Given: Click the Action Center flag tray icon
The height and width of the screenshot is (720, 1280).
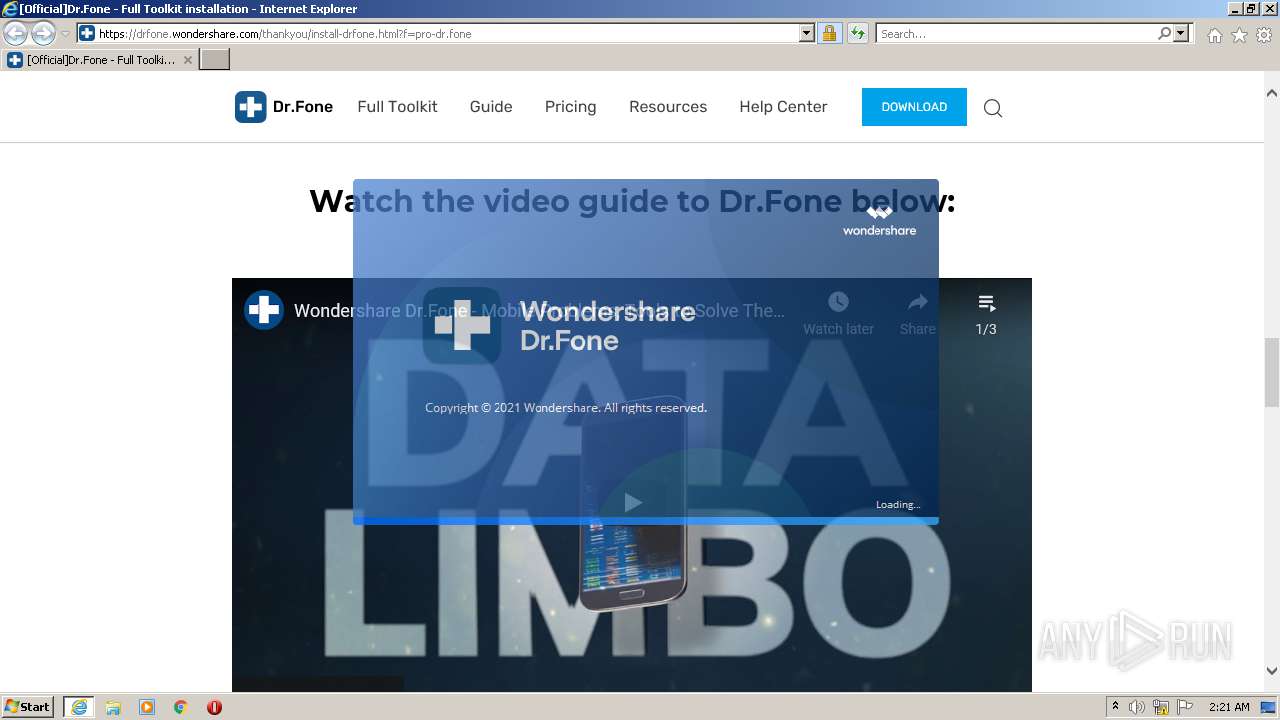Looking at the screenshot, I should [x=1185, y=707].
